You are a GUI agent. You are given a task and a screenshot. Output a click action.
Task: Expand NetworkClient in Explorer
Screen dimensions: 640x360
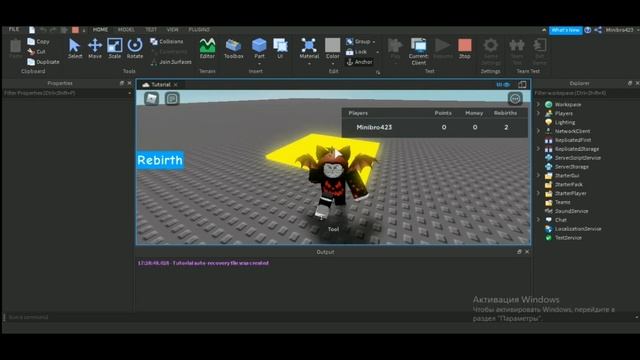tap(538, 131)
